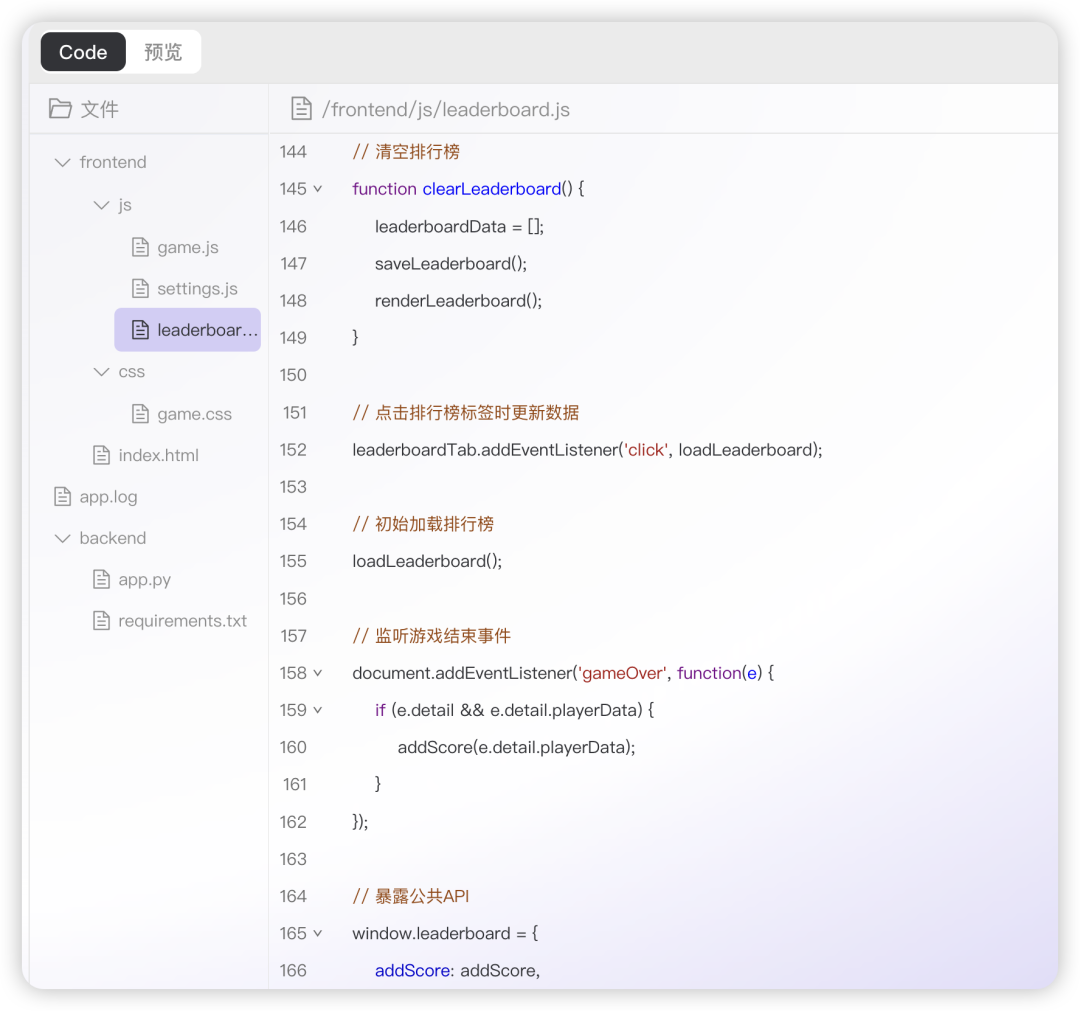Place cursor on line 152 addEventListener code
This screenshot has width=1080, height=1011.
(x=586, y=450)
